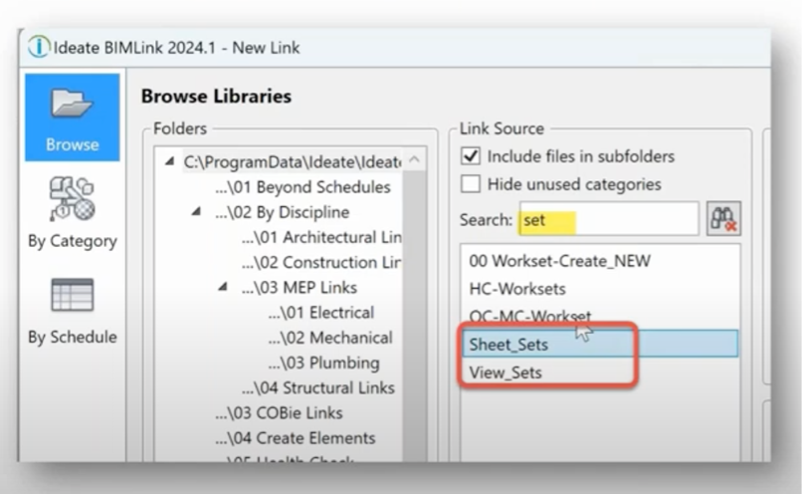Switch to By Category view
806x495 pixels.
72,213
